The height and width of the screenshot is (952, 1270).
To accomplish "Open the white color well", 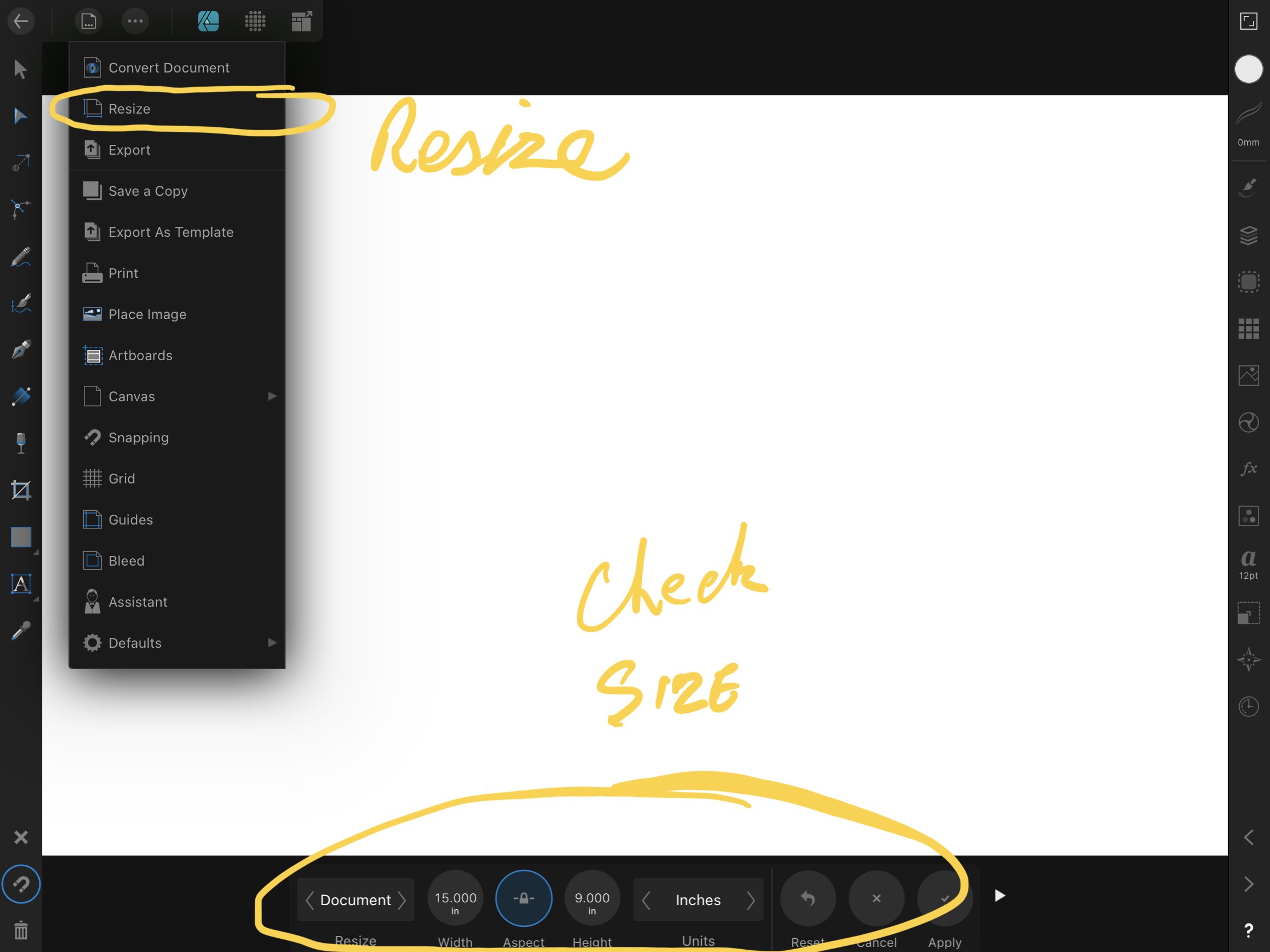I will pyautogui.click(x=1248, y=70).
